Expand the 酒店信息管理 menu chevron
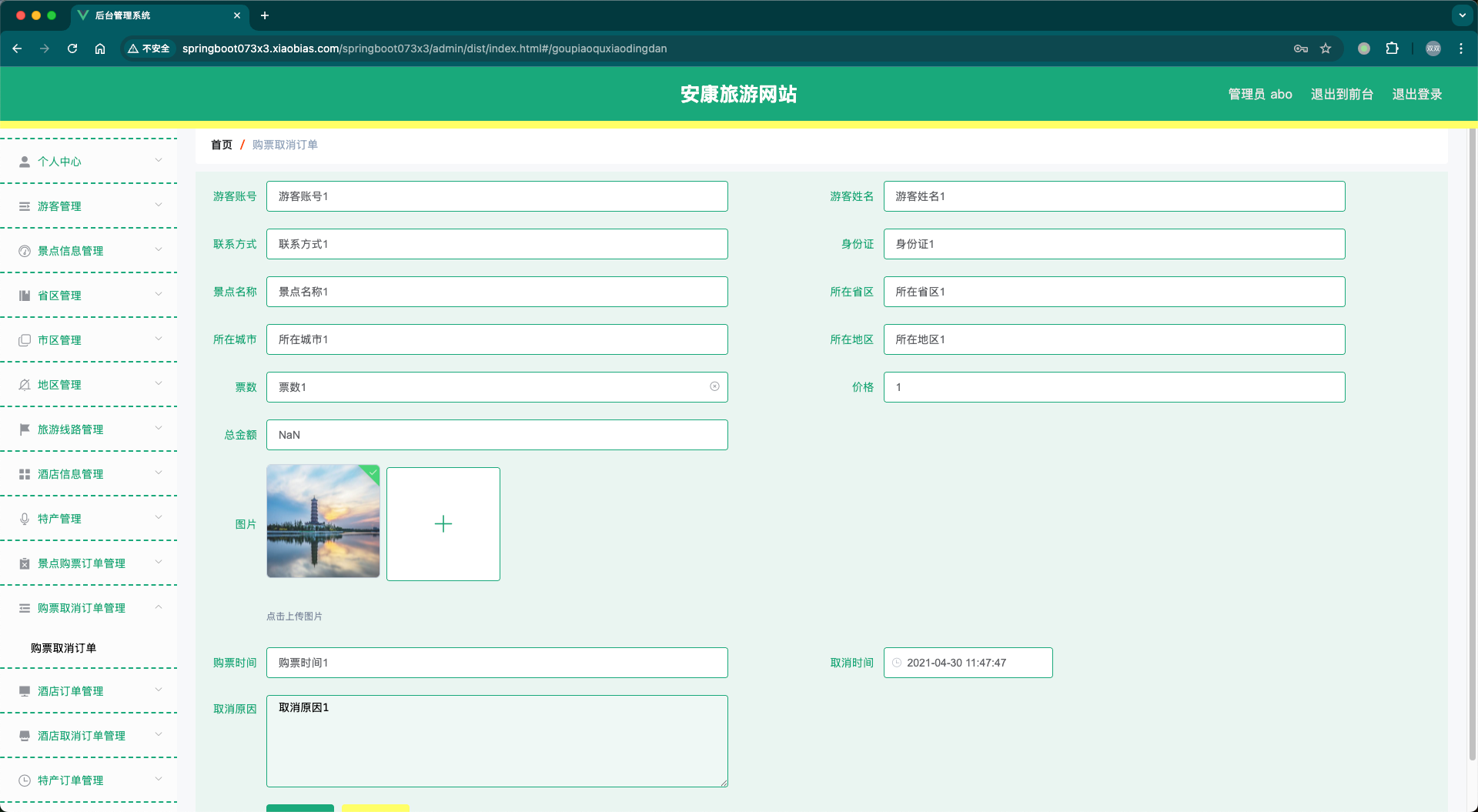This screenshot has width=1478, height=812. click(x=159, y=473)
